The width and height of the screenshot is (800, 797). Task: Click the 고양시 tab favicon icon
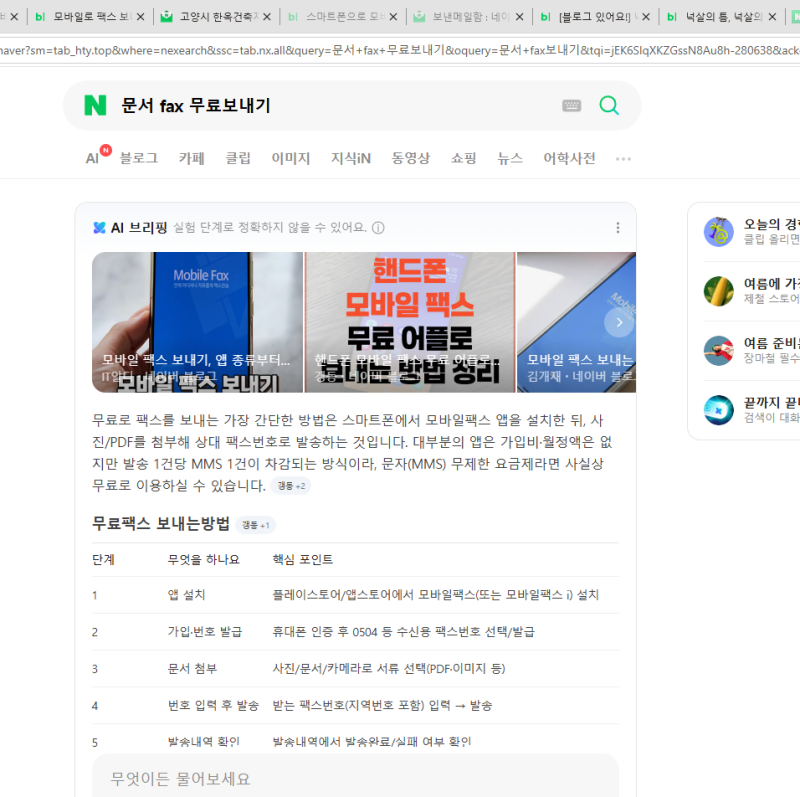tap(166, 17)
